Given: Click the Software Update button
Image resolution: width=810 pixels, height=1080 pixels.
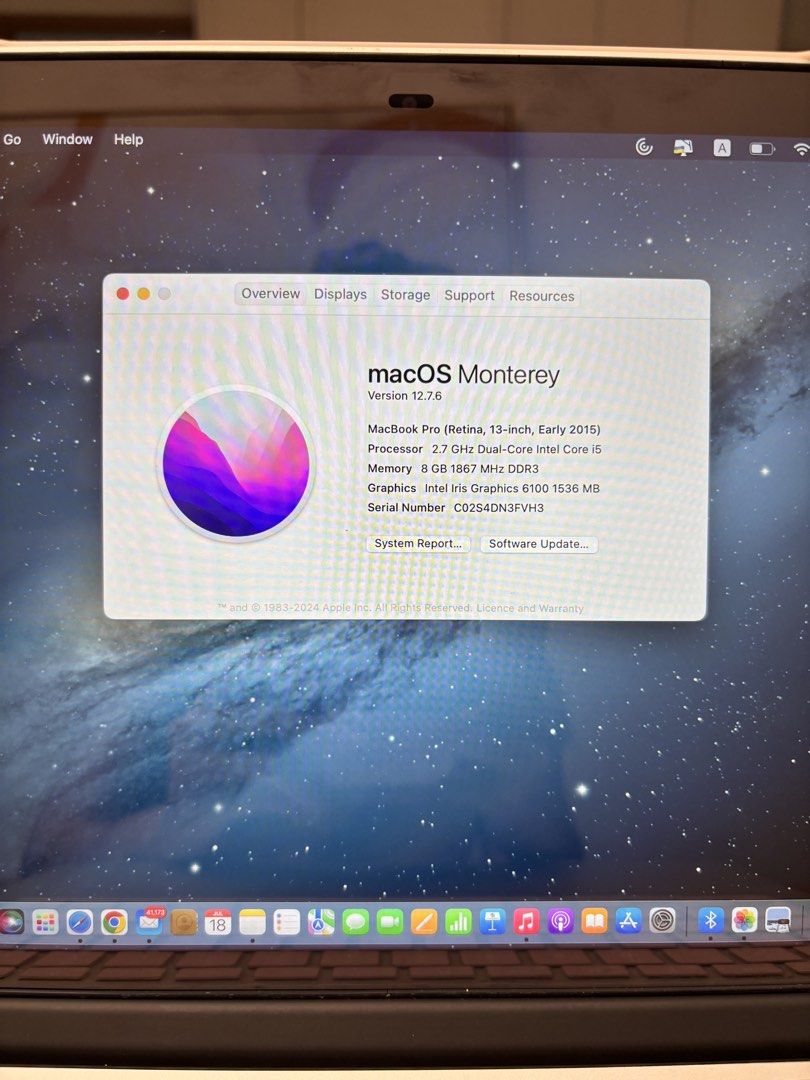Looking at the screenshot, I should (x=539, y=544).
